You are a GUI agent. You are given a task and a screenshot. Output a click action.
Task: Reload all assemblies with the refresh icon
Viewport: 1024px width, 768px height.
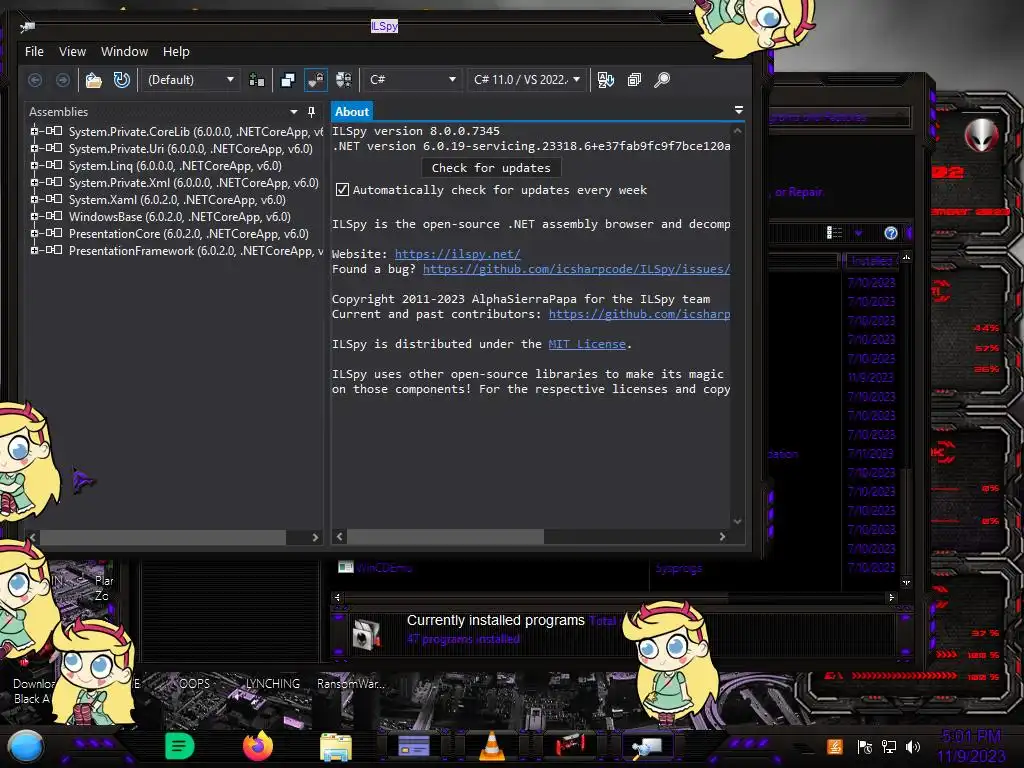point(121,80)
